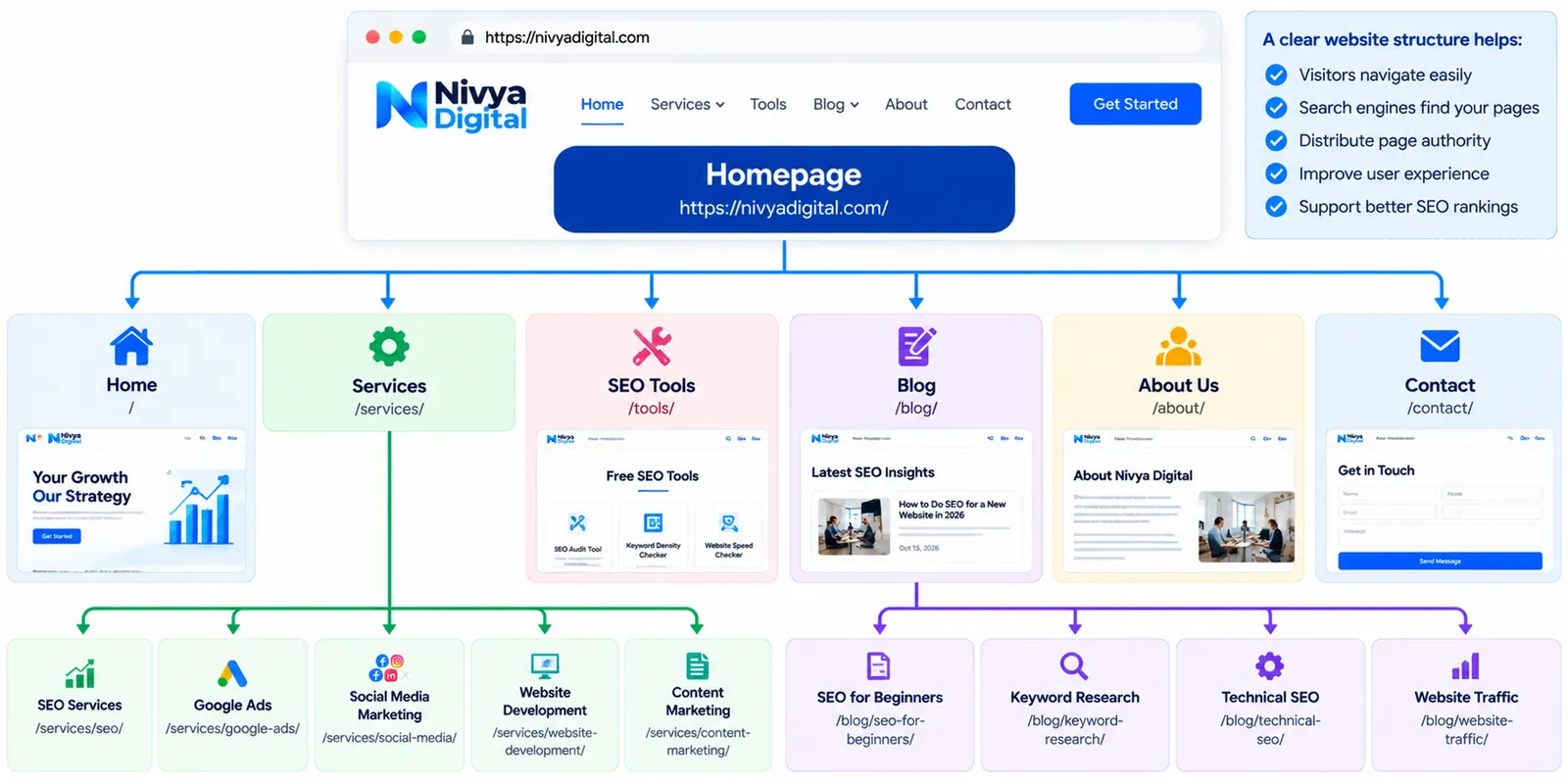Viewport: 1568px width, 784px height.
Task: Click the /blog/keyword-research/ path text
Action: tap(1074, 730)
